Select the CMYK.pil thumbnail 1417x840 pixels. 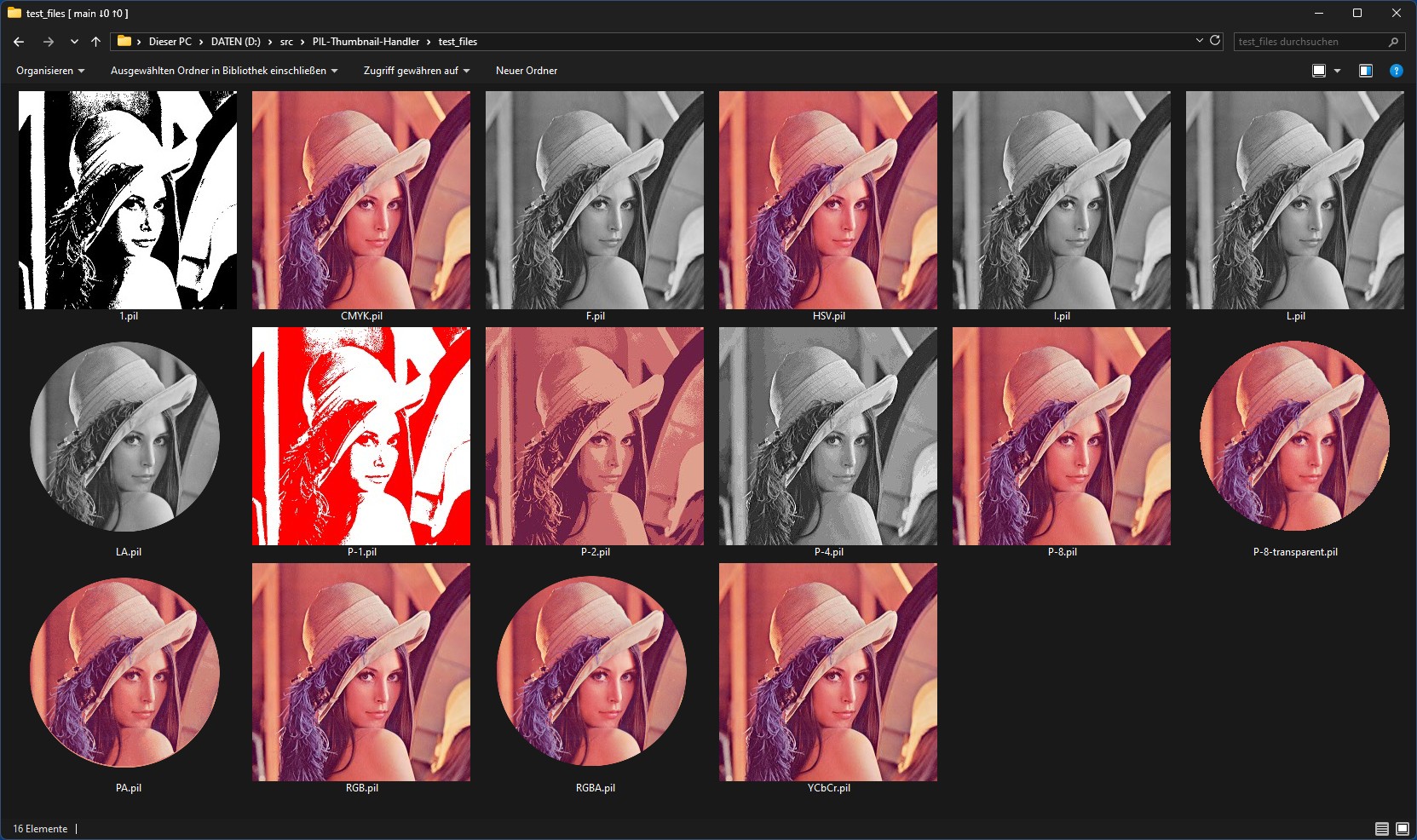pyautogui.click(x=361, y=200)
